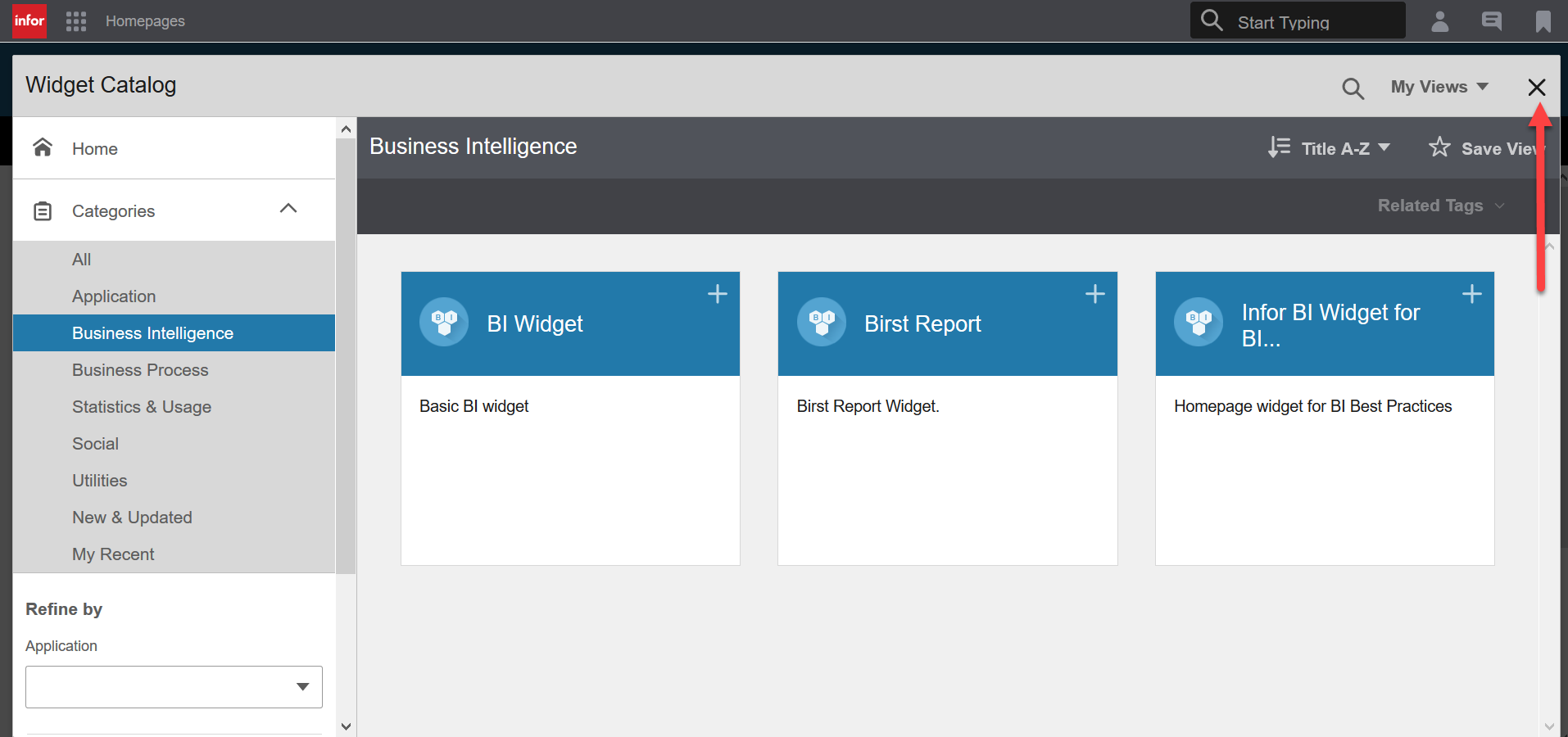Click 'Homepage widget for BI Best Practices' text

[1312, 406]
